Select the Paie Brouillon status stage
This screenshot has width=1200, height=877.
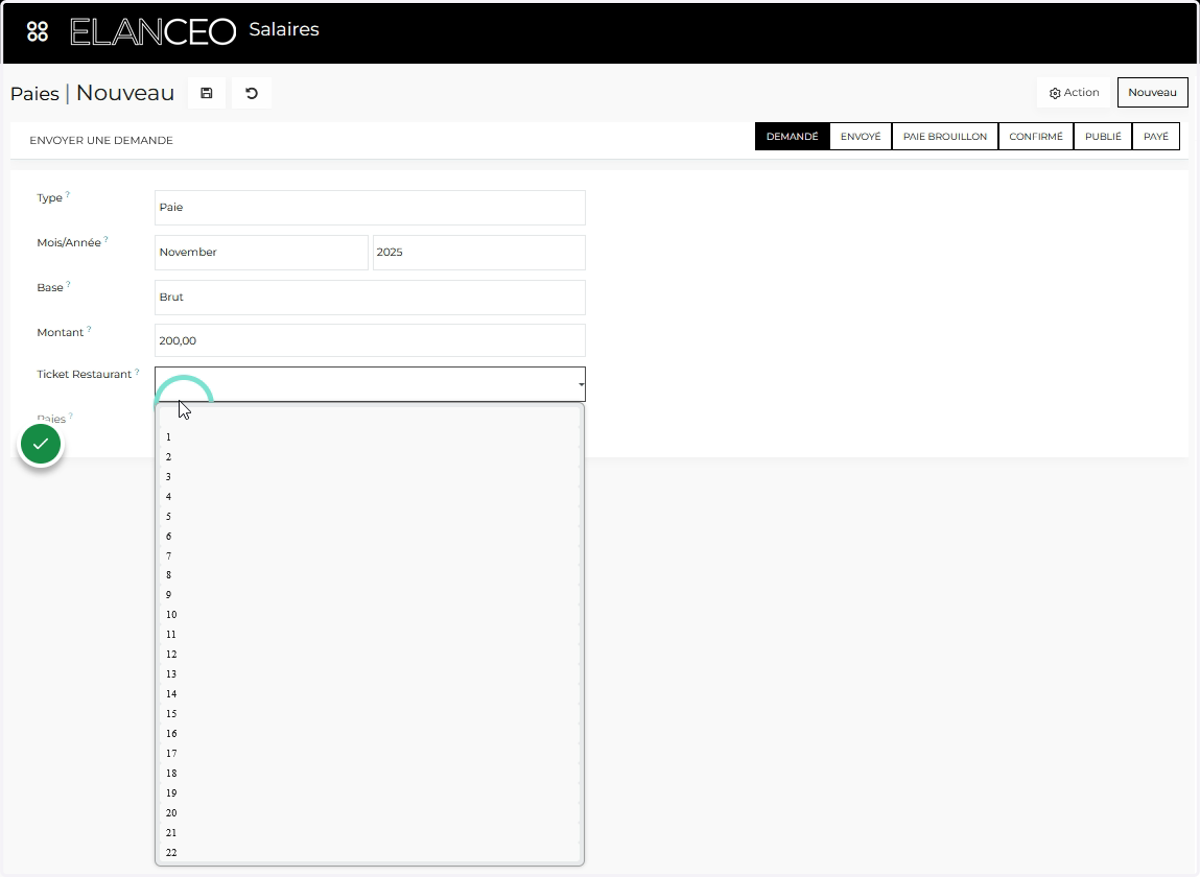(945, 137)
